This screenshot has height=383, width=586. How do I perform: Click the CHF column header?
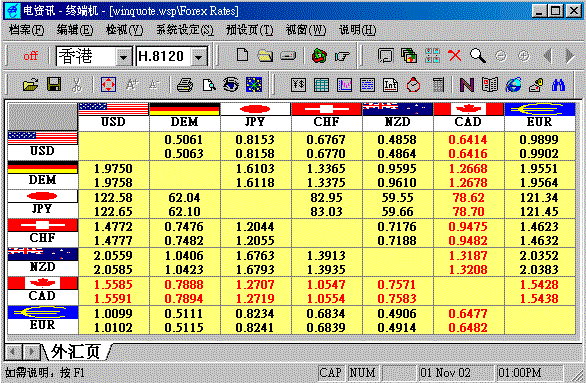(326, 117)
